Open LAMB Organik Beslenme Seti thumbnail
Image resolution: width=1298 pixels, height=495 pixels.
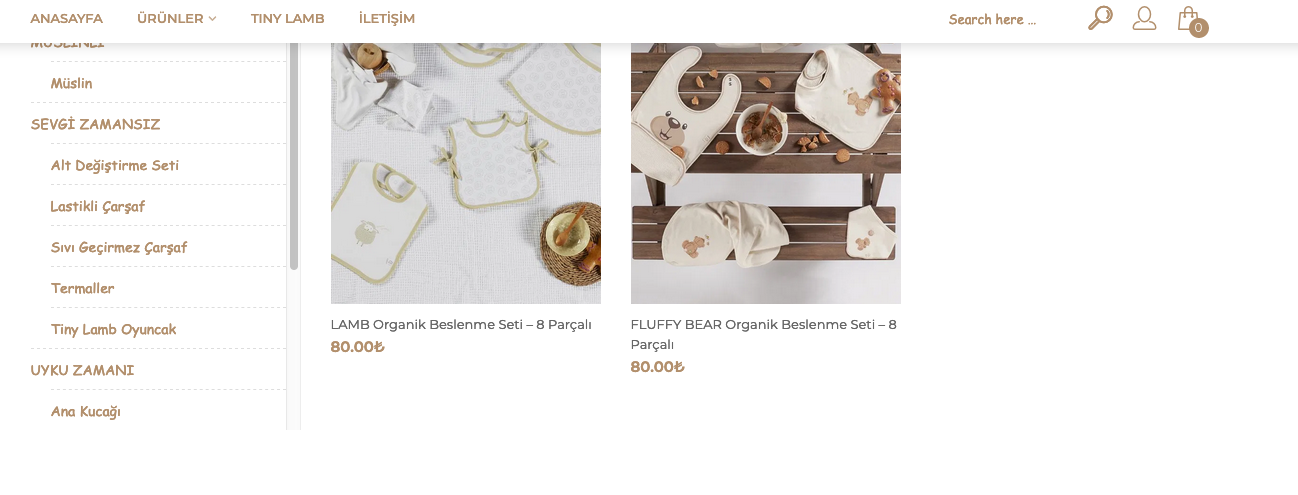466,173
